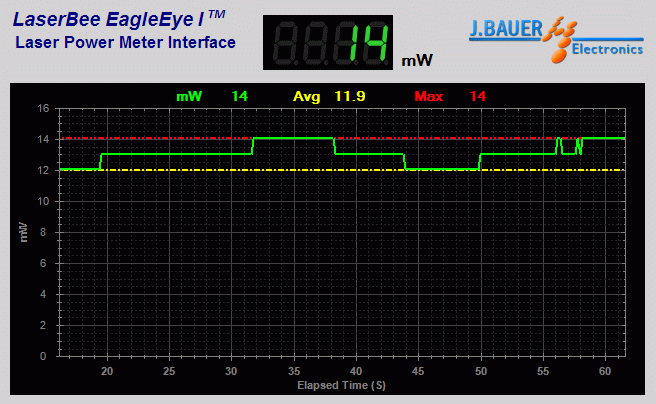Click the 0 tick on the y-axis
The width and height of the screenshot is (656, 404).
[x=45, y=356]
